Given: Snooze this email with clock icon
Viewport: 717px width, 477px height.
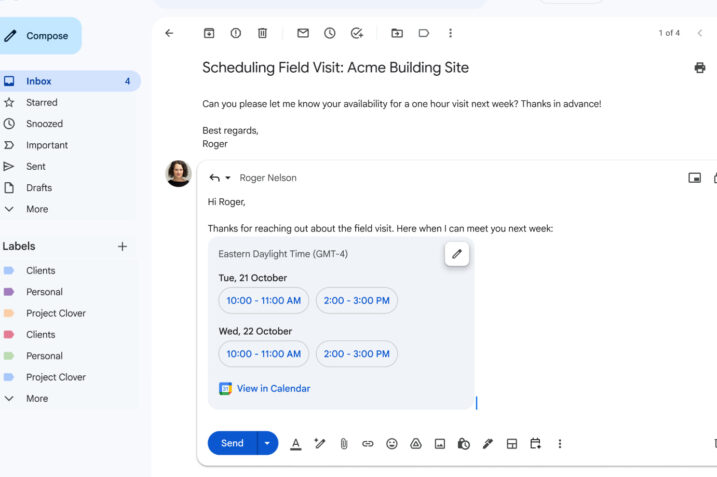Looking at the screenshot, I should [x=330, y=33].
